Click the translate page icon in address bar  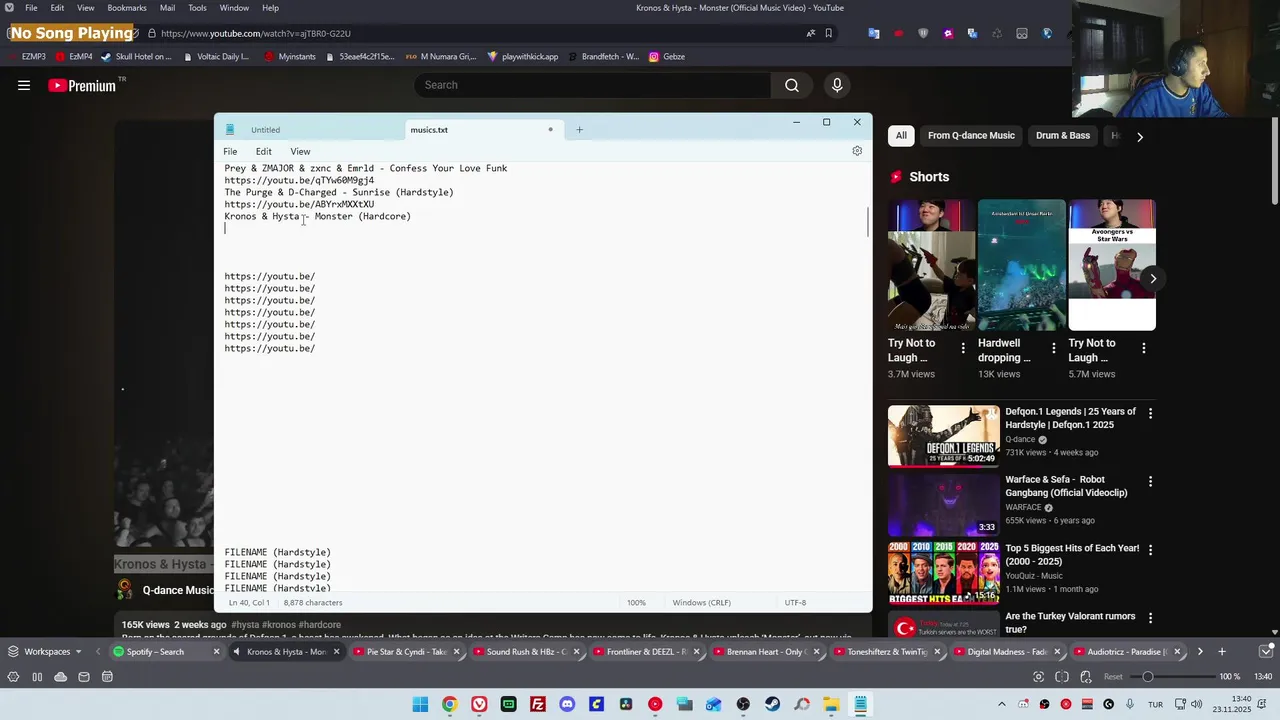coord(811,33)
